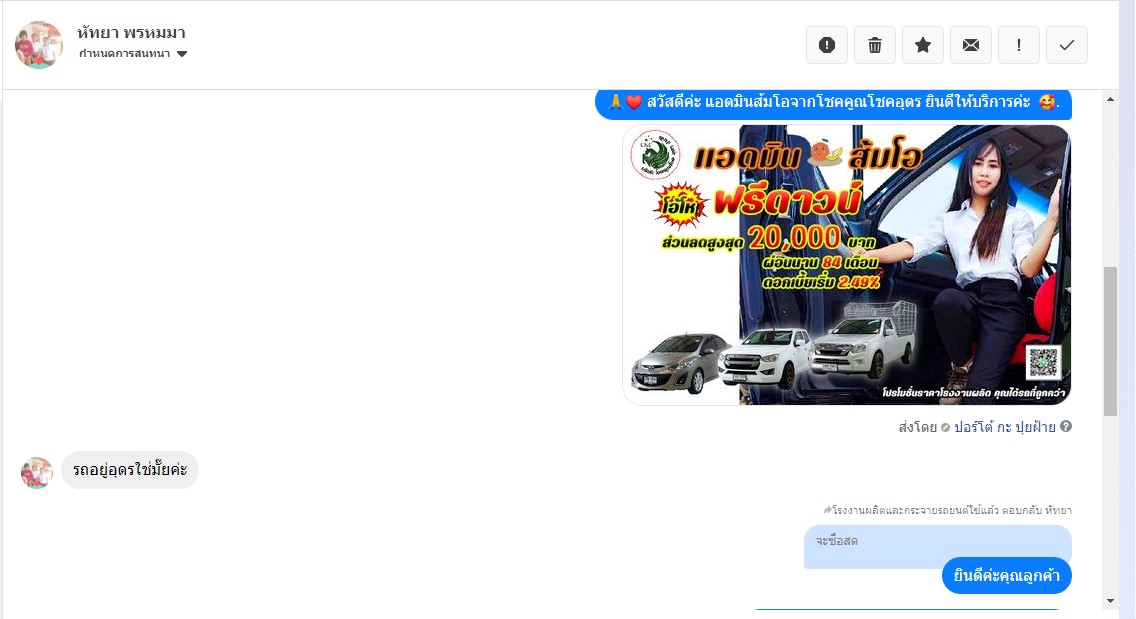Click sender name ปอร์โต้ กะ ปุยฝ้าย

(x=1004, y=427)
